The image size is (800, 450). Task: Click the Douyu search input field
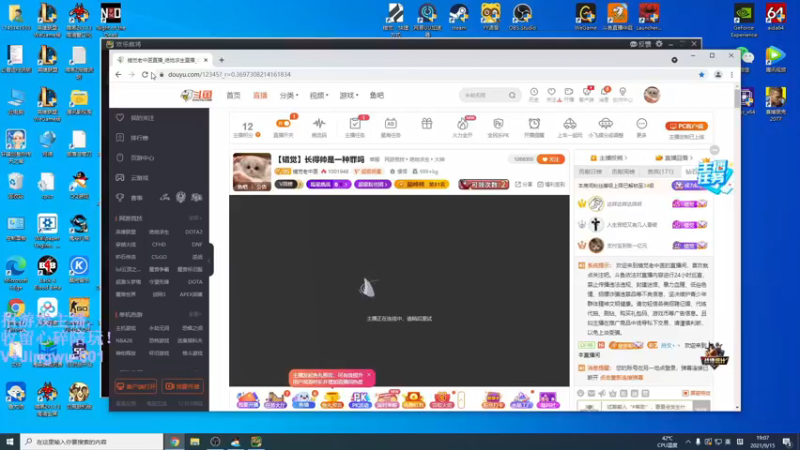coord(484,95)
